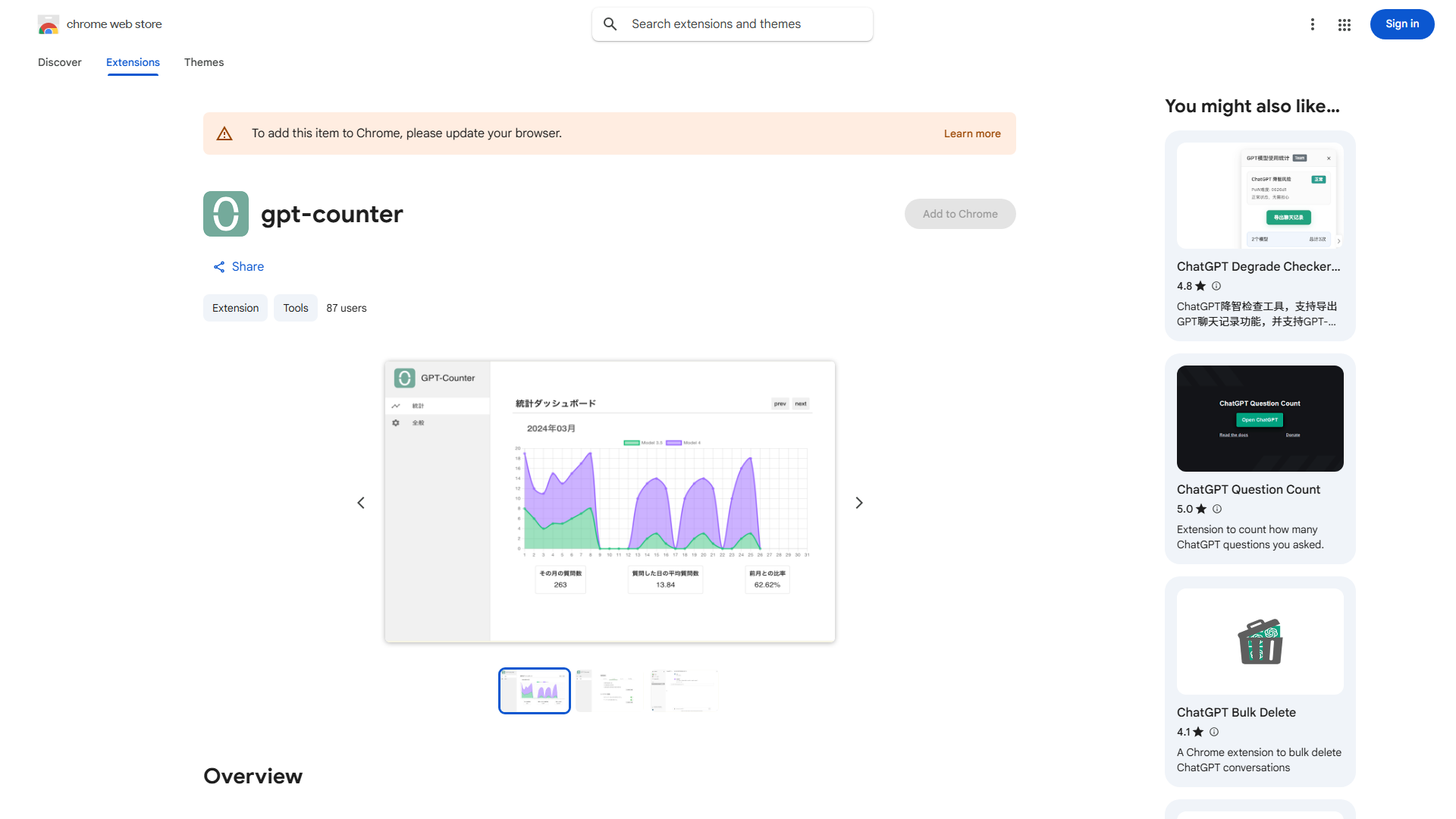Open the Google apps grid
This screenshot has height=819, width=1456.
[1344, 24]
